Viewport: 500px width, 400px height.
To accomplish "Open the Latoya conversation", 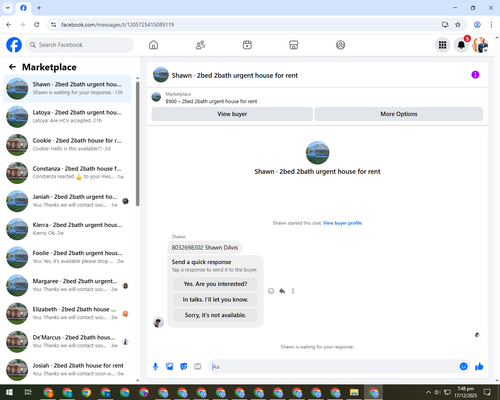I will click(68, 117).
